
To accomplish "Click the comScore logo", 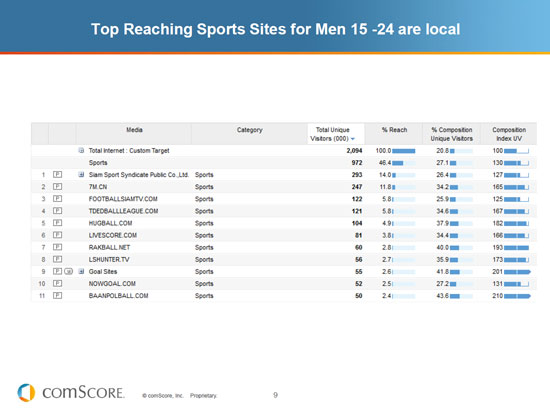I will [71, 392].
